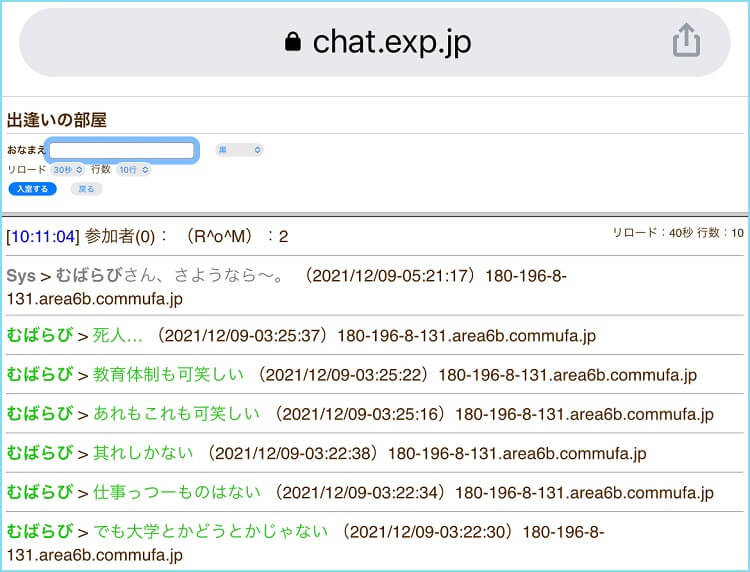Select the chat.exp.jp address text
The width and height of the screenshot is (750, 572).
(x=392, y=42)
